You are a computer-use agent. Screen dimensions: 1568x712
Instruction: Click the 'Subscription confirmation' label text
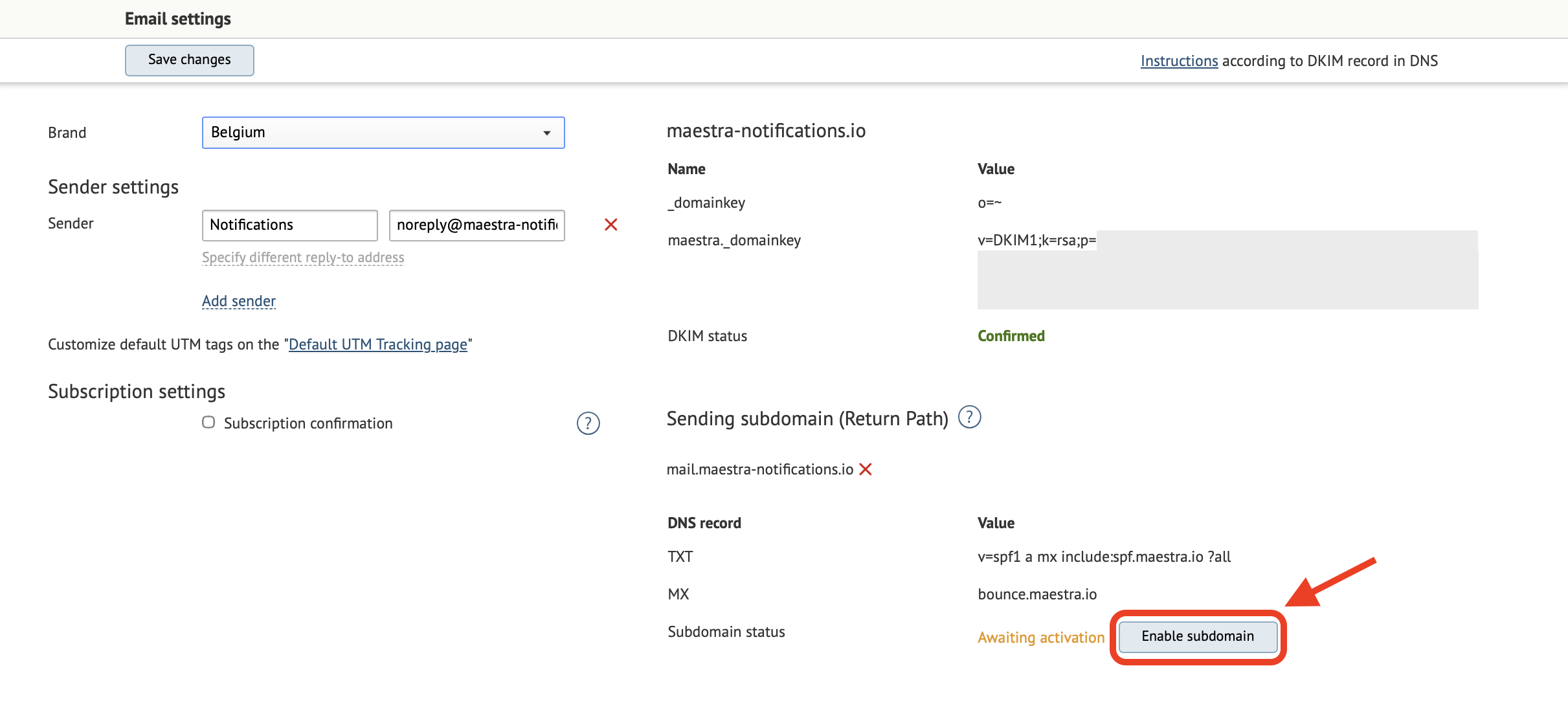(x=308, y=423)
